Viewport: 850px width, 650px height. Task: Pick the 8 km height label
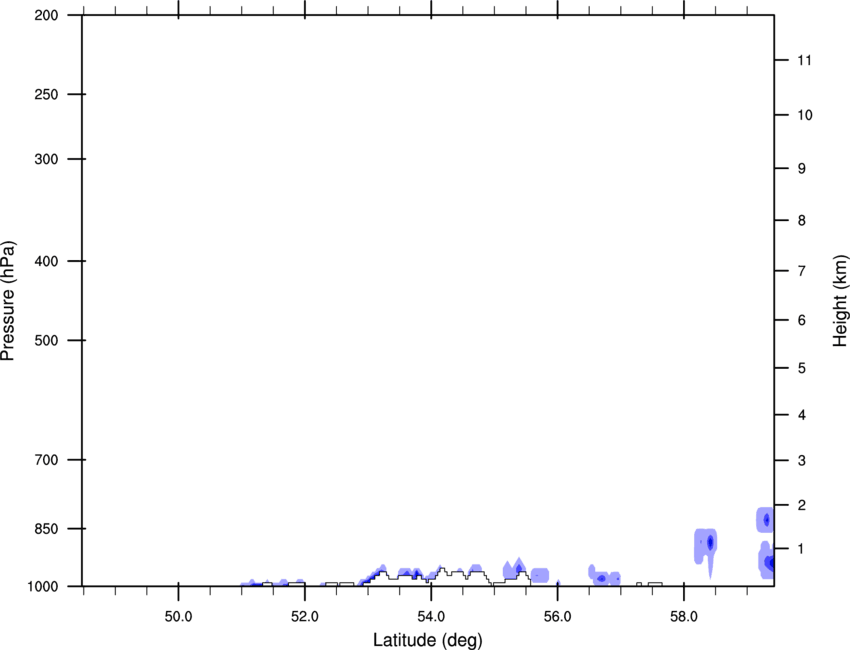(x=802, y=221)
